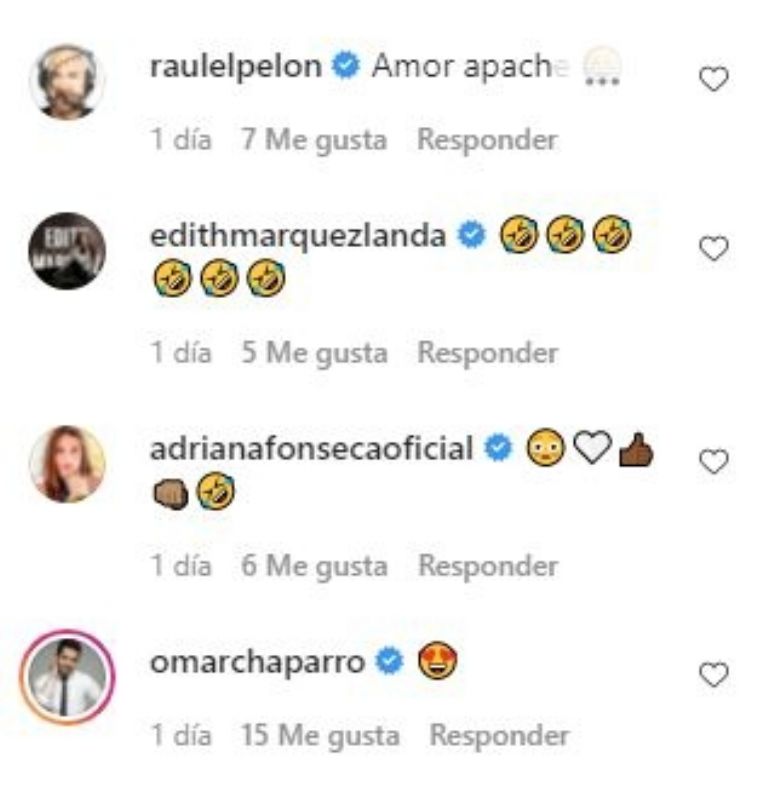View omarchaparro's story from avatar ring

pos(67,677)
